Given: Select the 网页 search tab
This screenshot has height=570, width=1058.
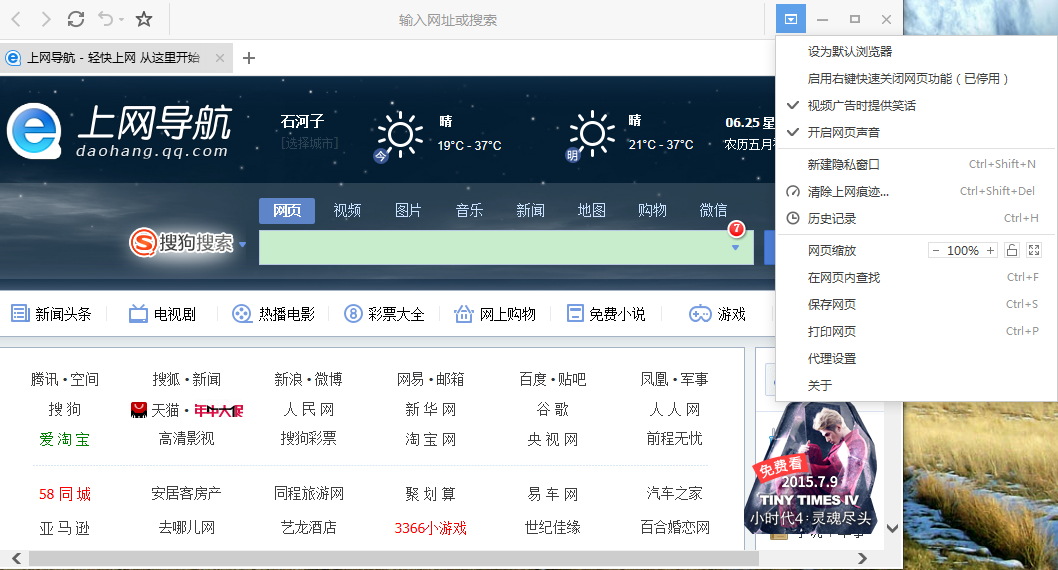Looking at the screenshot, I should click(x=287, y=210).
